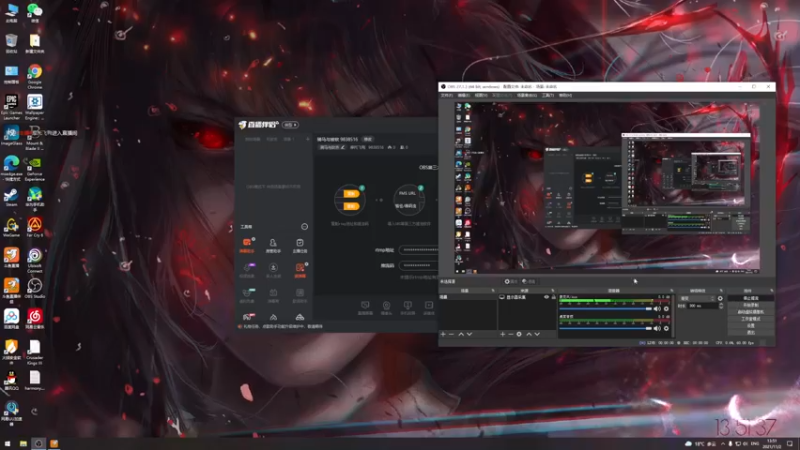Viewport: 800px width, 450px height.
Task: Collapse the toolbox section in streaming companion
Action: 304,227
